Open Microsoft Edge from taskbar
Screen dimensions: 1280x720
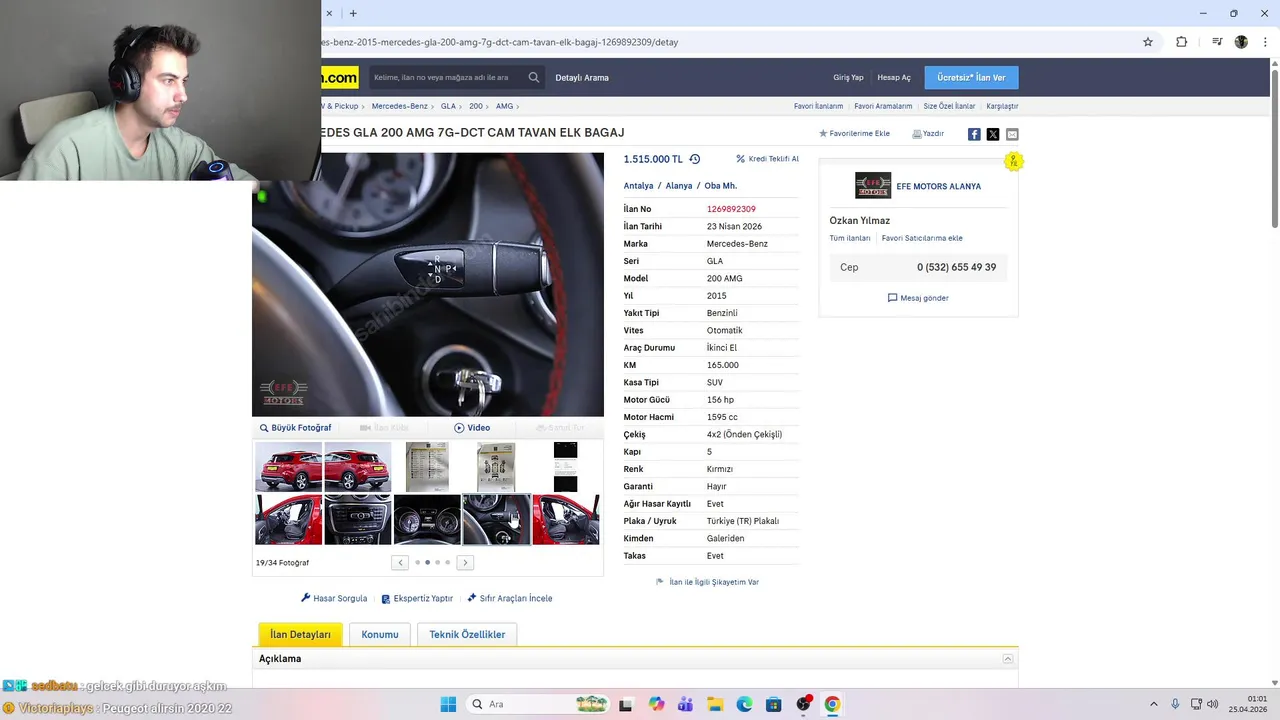[744, 704]
